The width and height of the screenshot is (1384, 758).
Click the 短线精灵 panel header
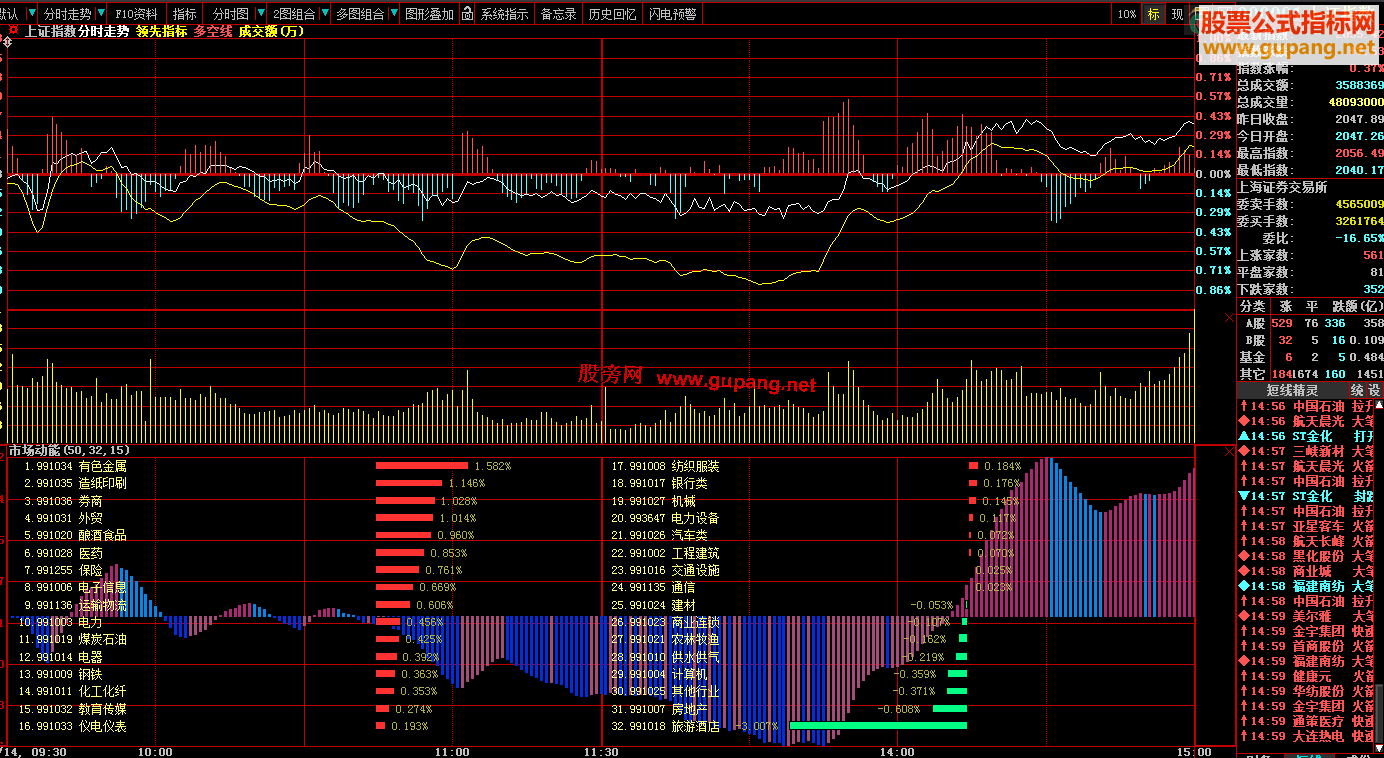click(x=1292, y=390)
